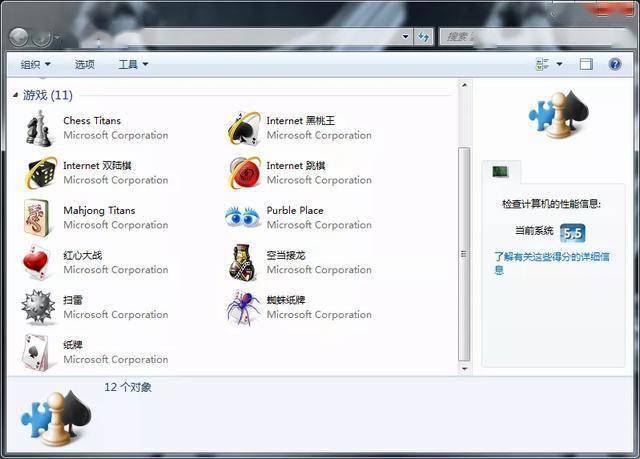
Task: Go back with the back arrow
Action: 18,38
